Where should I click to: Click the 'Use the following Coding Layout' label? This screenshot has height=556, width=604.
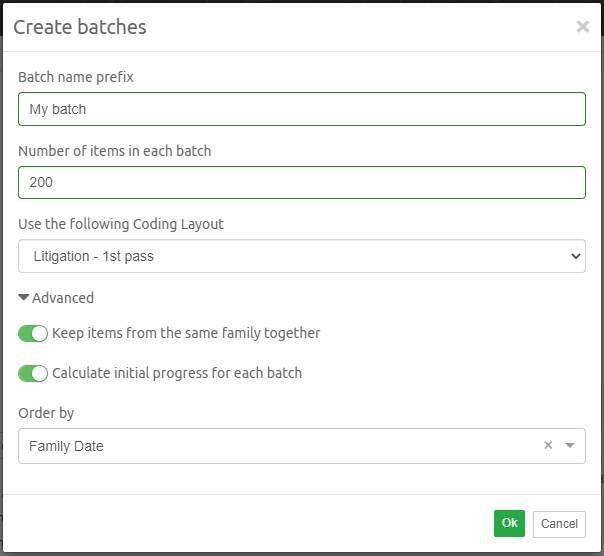[121, 224]
